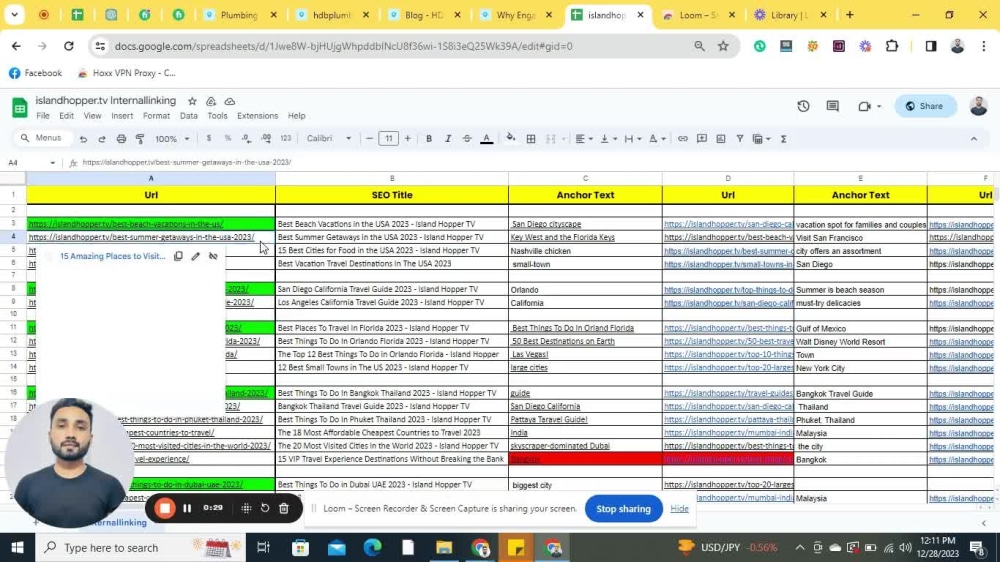Pause the Loom recording
1000x562 pixels.
click(x=187, y=508)
